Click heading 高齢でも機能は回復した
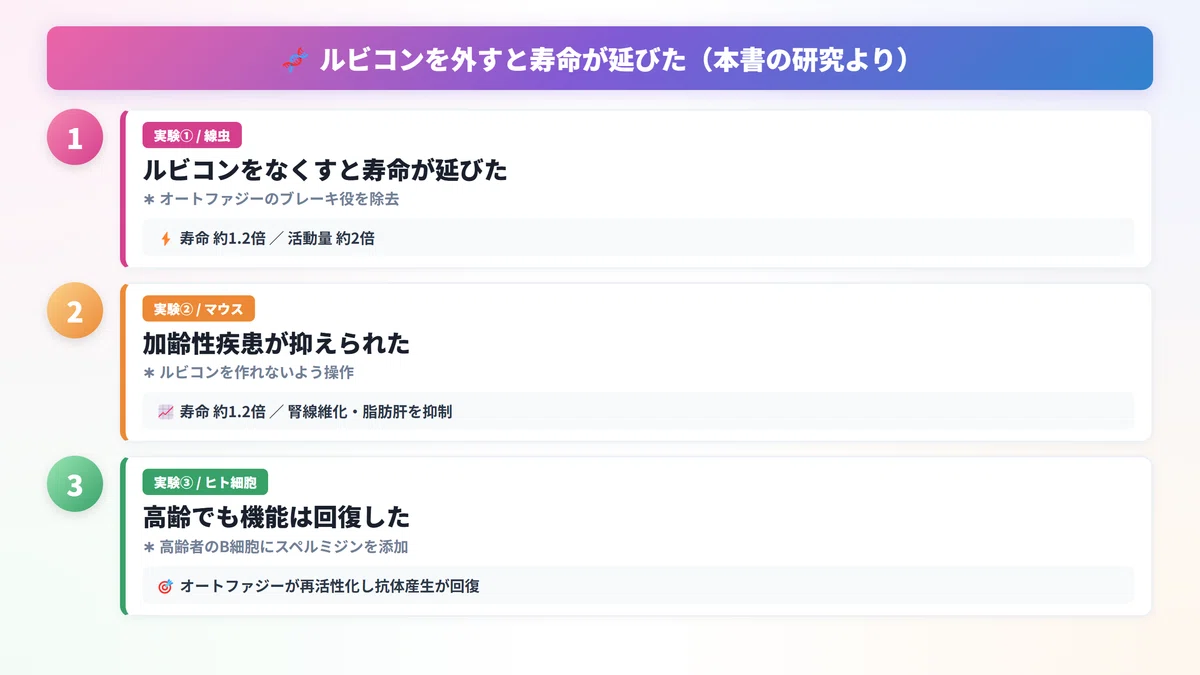 pyautogui.click(x=277, y=518)
